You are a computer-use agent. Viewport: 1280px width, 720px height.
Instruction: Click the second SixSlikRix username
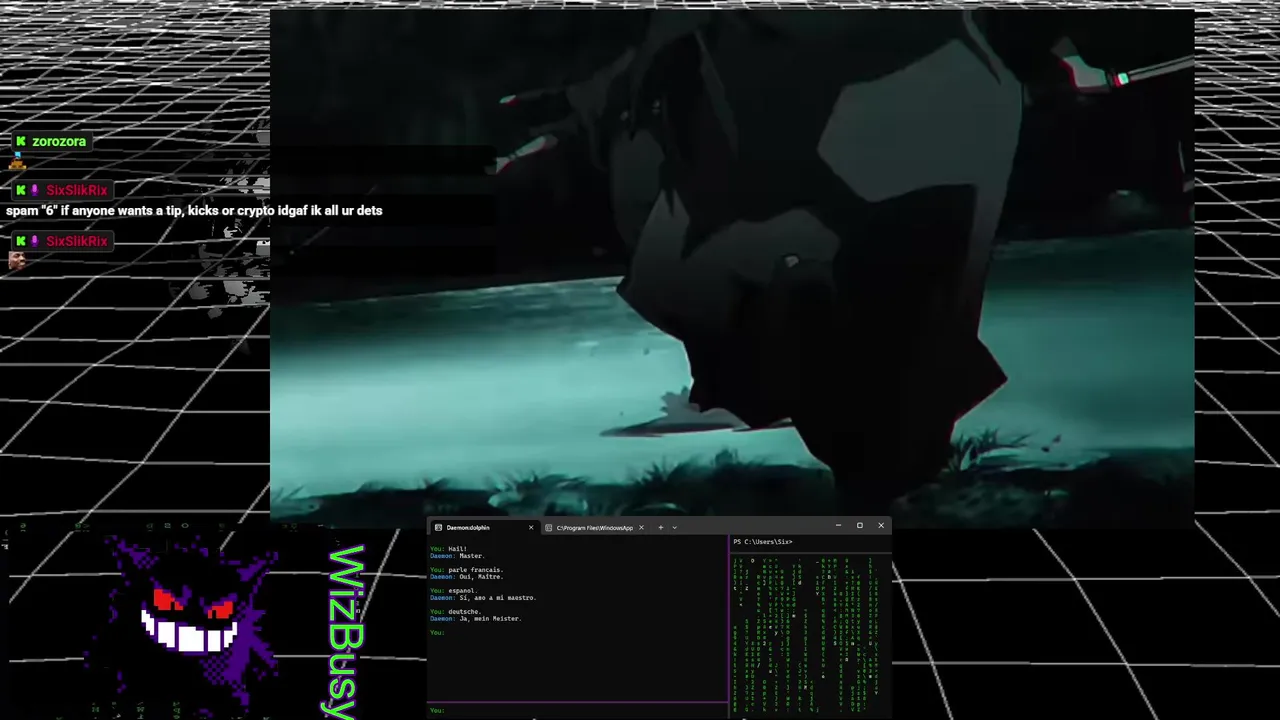[77, 241]
